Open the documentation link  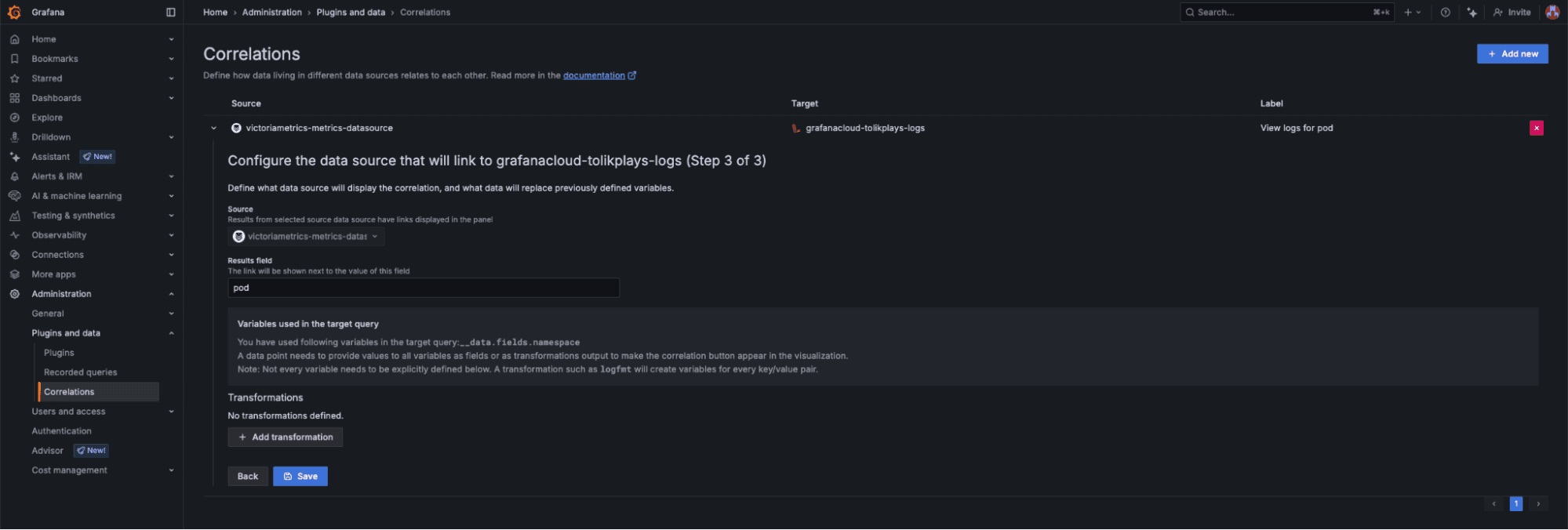(x=599, y=76)
